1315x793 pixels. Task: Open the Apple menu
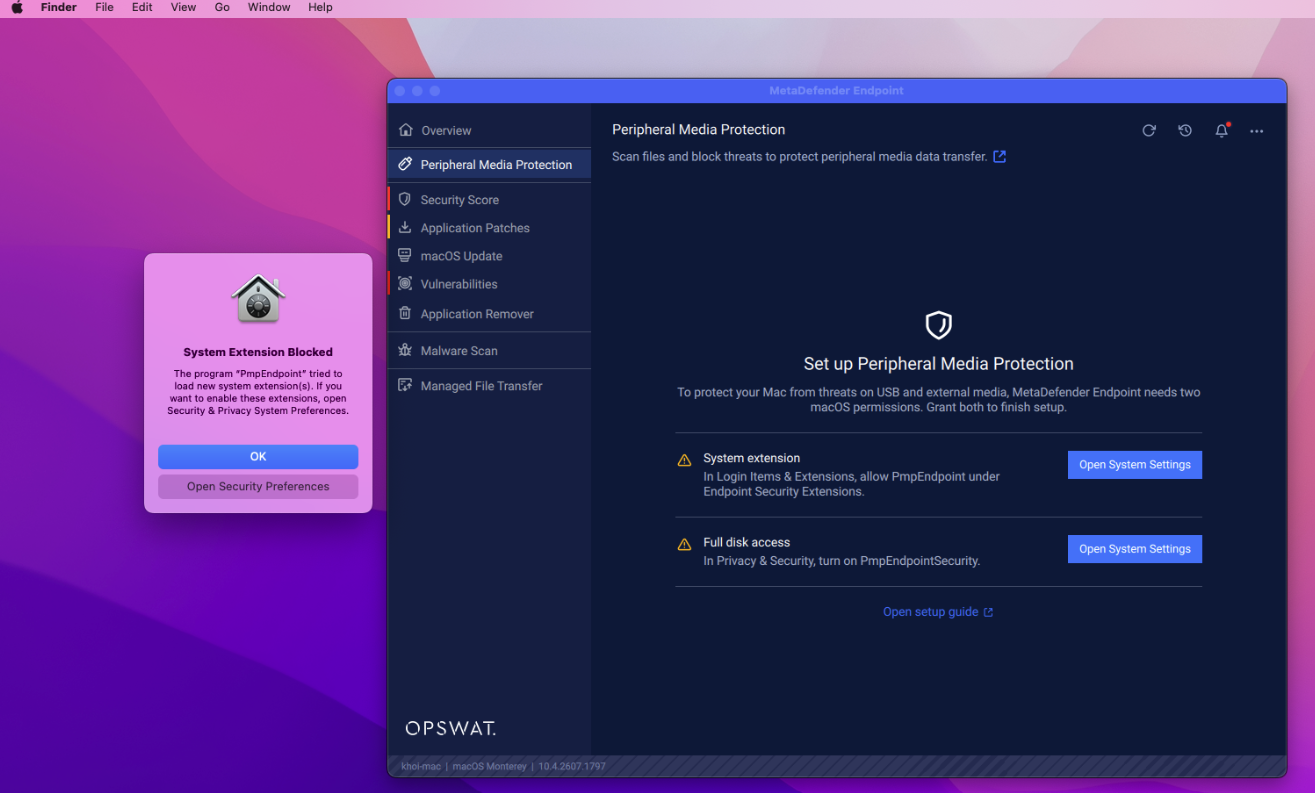[17, 7]
